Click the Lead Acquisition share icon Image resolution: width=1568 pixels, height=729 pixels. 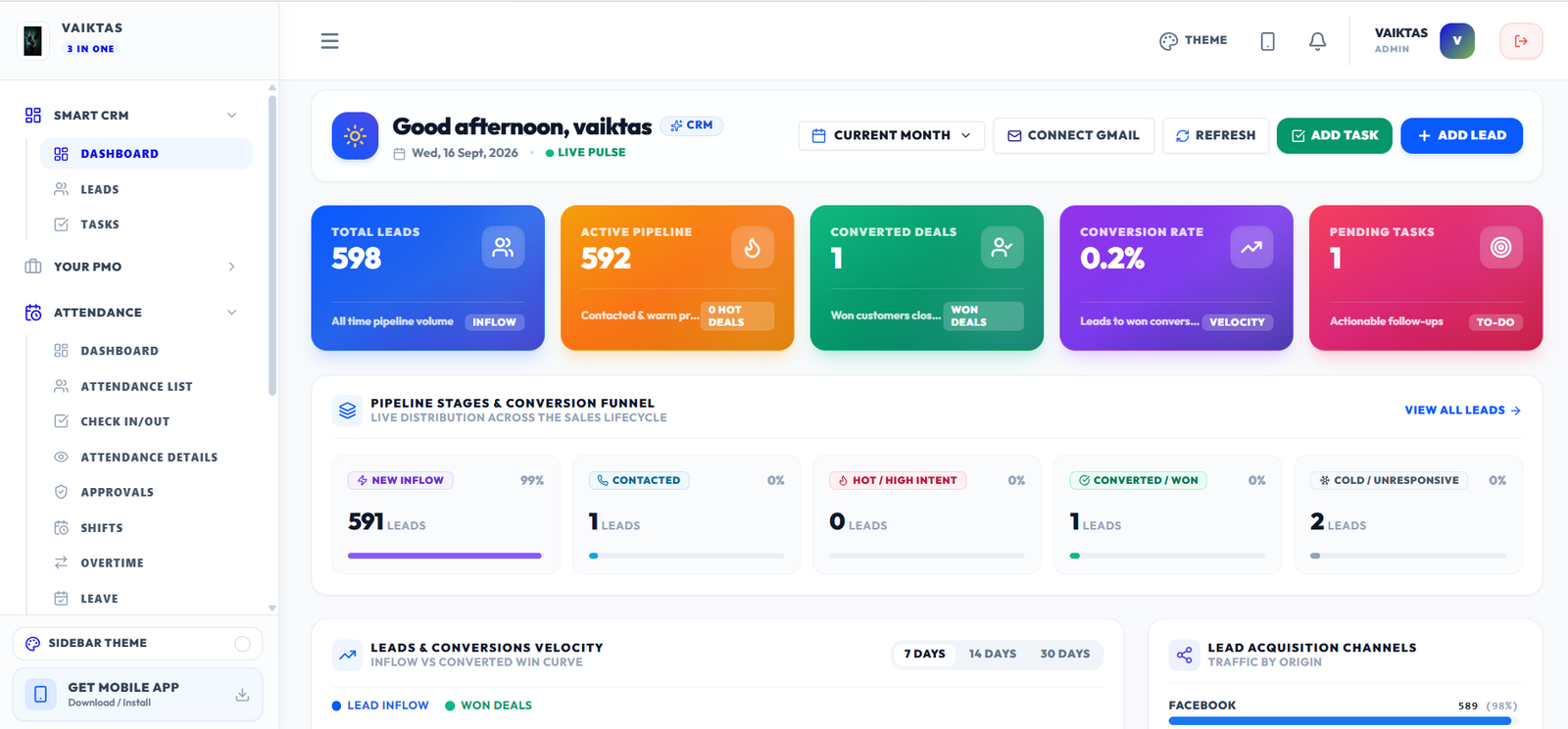[x=1184, y=655]
